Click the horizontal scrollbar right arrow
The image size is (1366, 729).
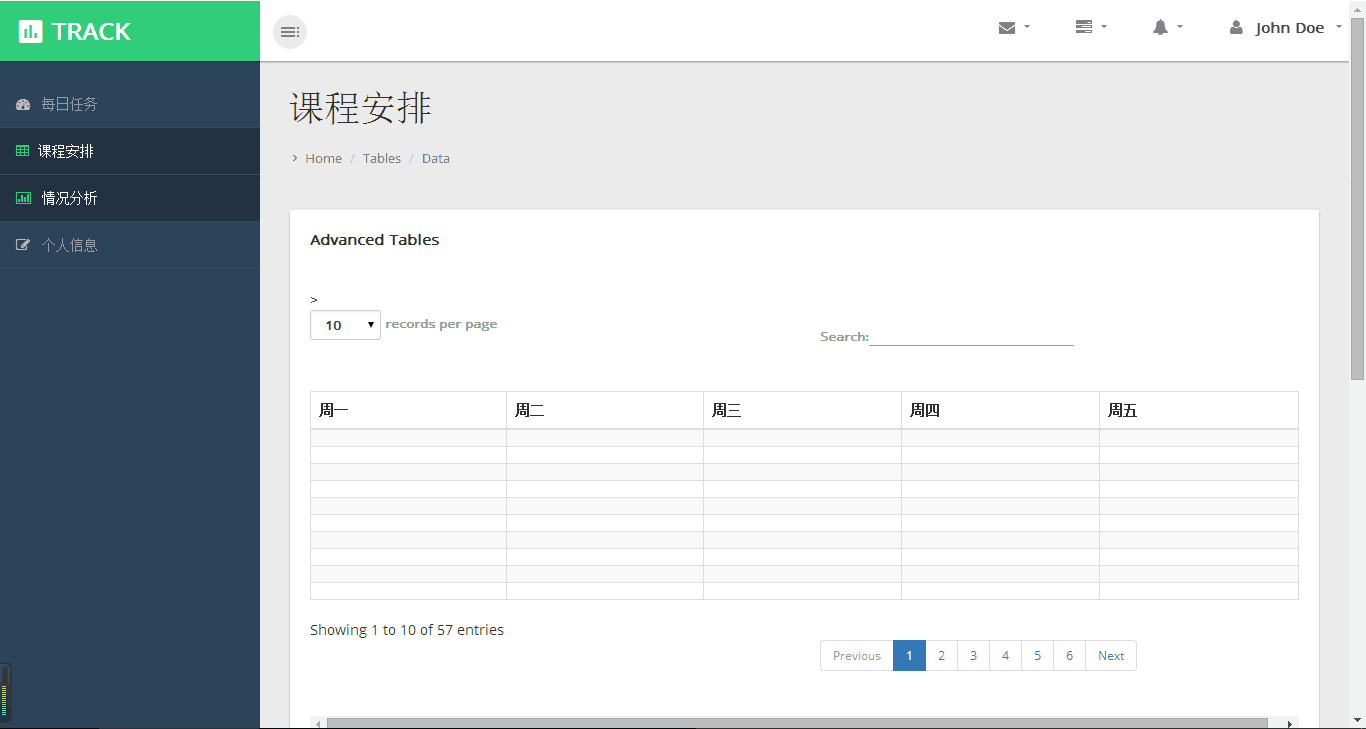pos(1290,723)
